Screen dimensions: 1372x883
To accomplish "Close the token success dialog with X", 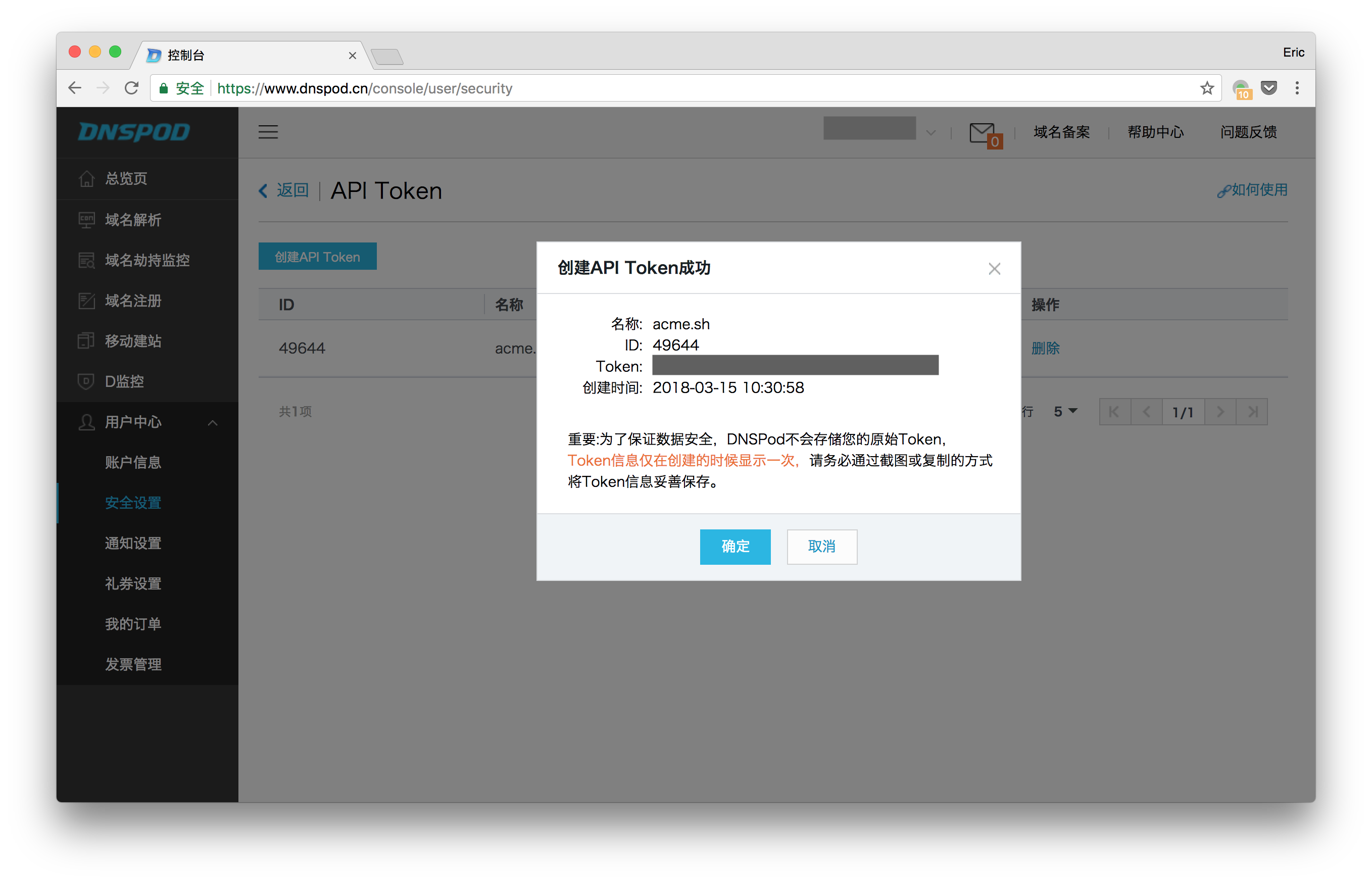I will click(x=994, y=269).
